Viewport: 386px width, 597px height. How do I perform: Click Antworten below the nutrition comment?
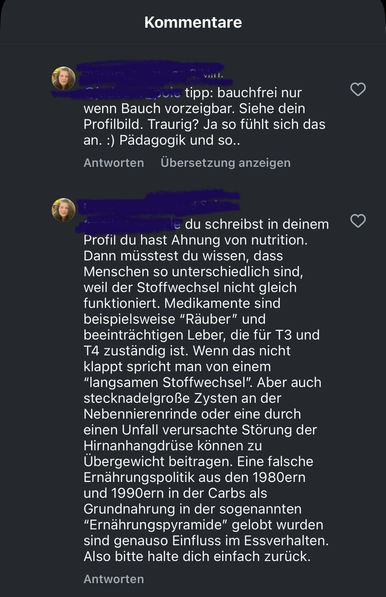click(114, 579)
